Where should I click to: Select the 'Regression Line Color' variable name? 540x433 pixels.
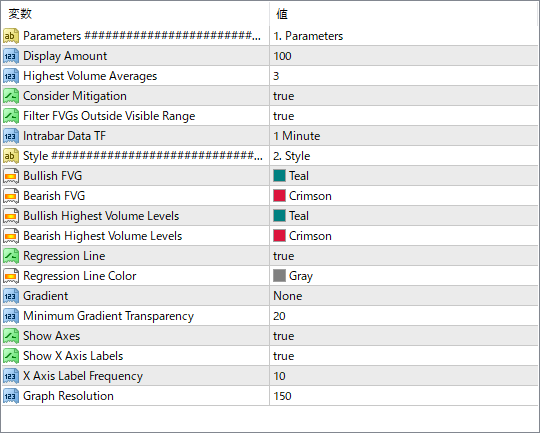(80, 276)
